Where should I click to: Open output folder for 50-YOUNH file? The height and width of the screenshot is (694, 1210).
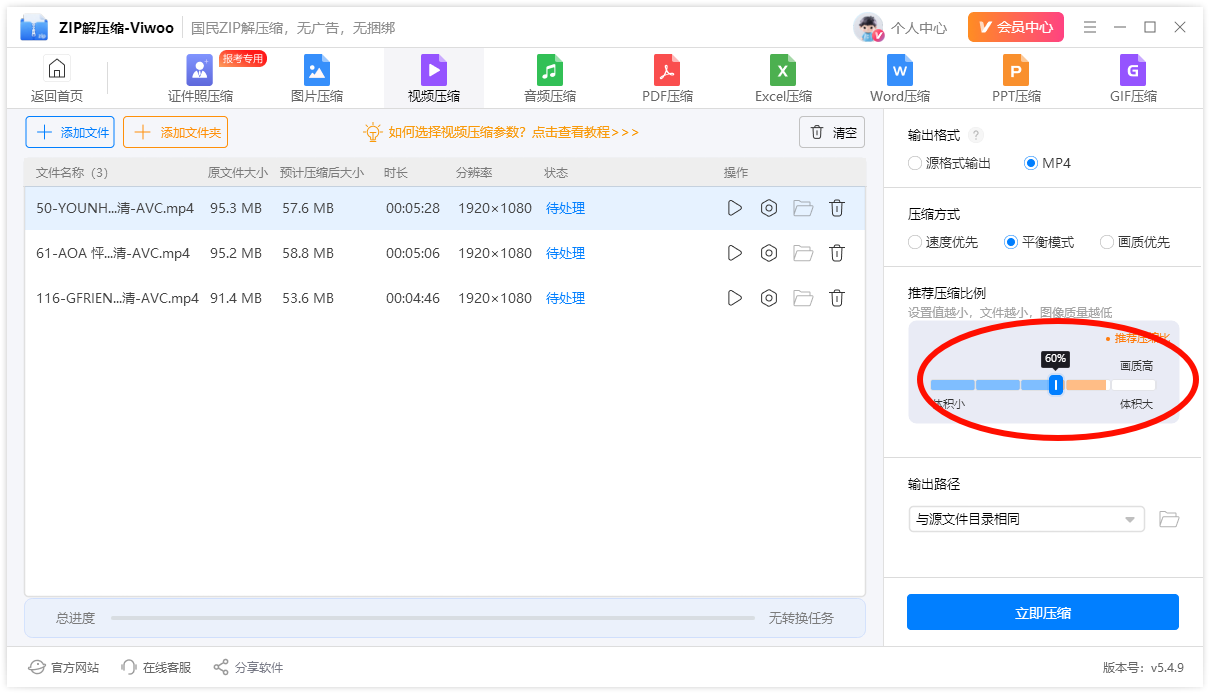tap(803, 208)
